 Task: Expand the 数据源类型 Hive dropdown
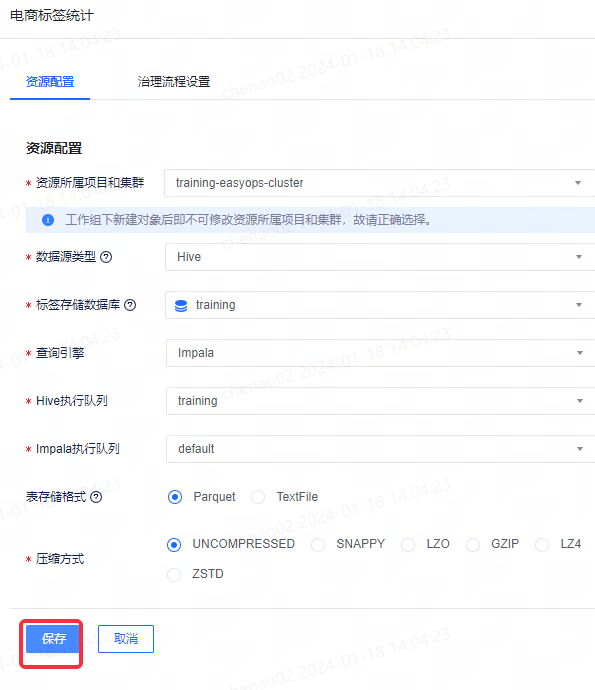(380, 257)
